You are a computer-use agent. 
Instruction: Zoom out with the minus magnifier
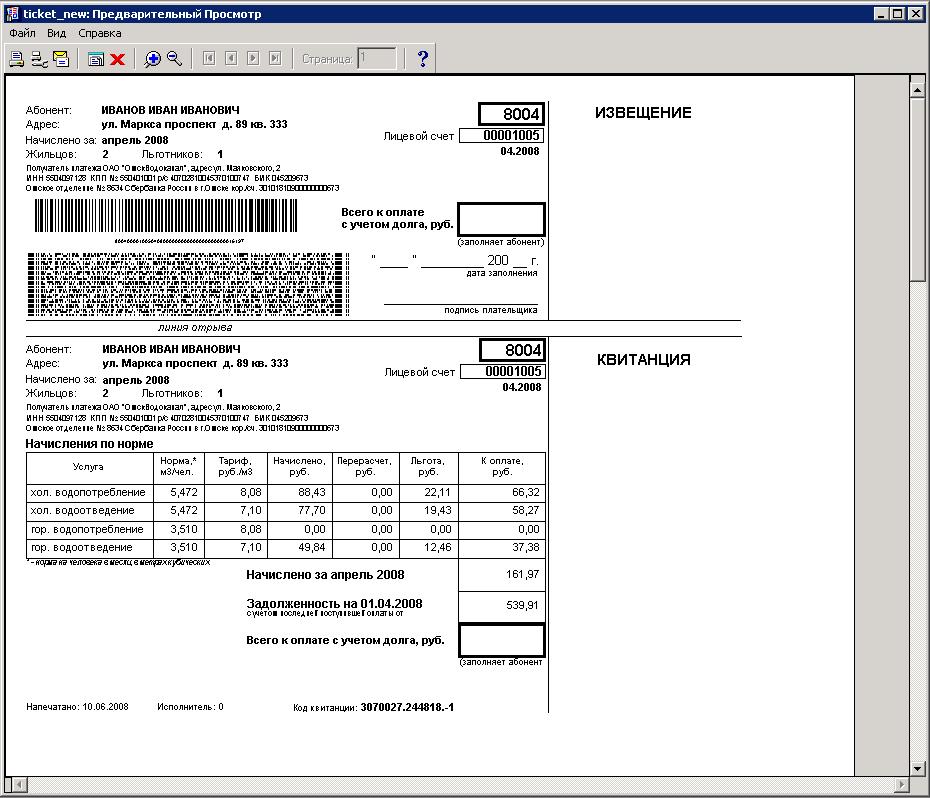coord(175,59)
